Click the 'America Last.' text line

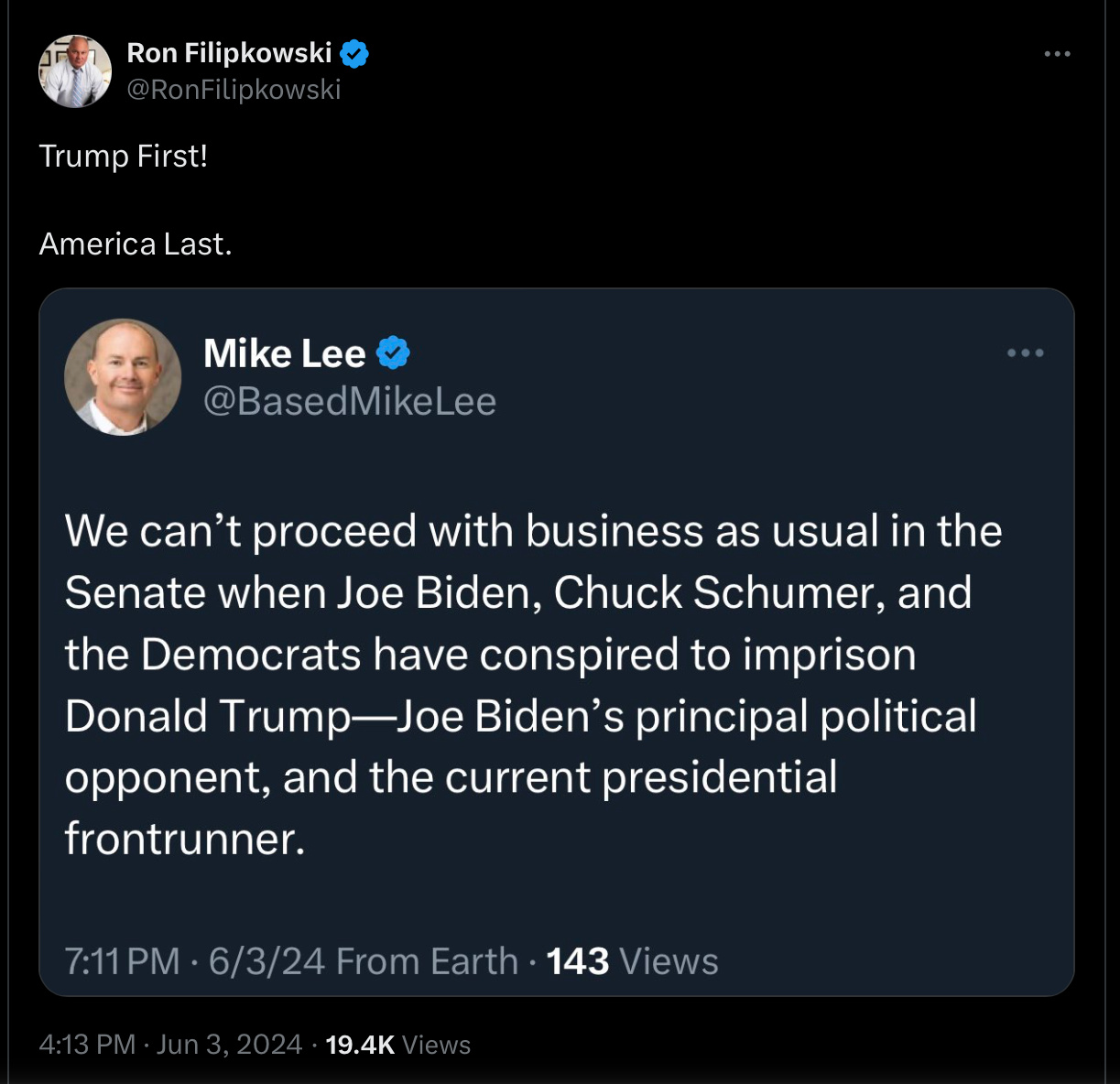point(136,244)
